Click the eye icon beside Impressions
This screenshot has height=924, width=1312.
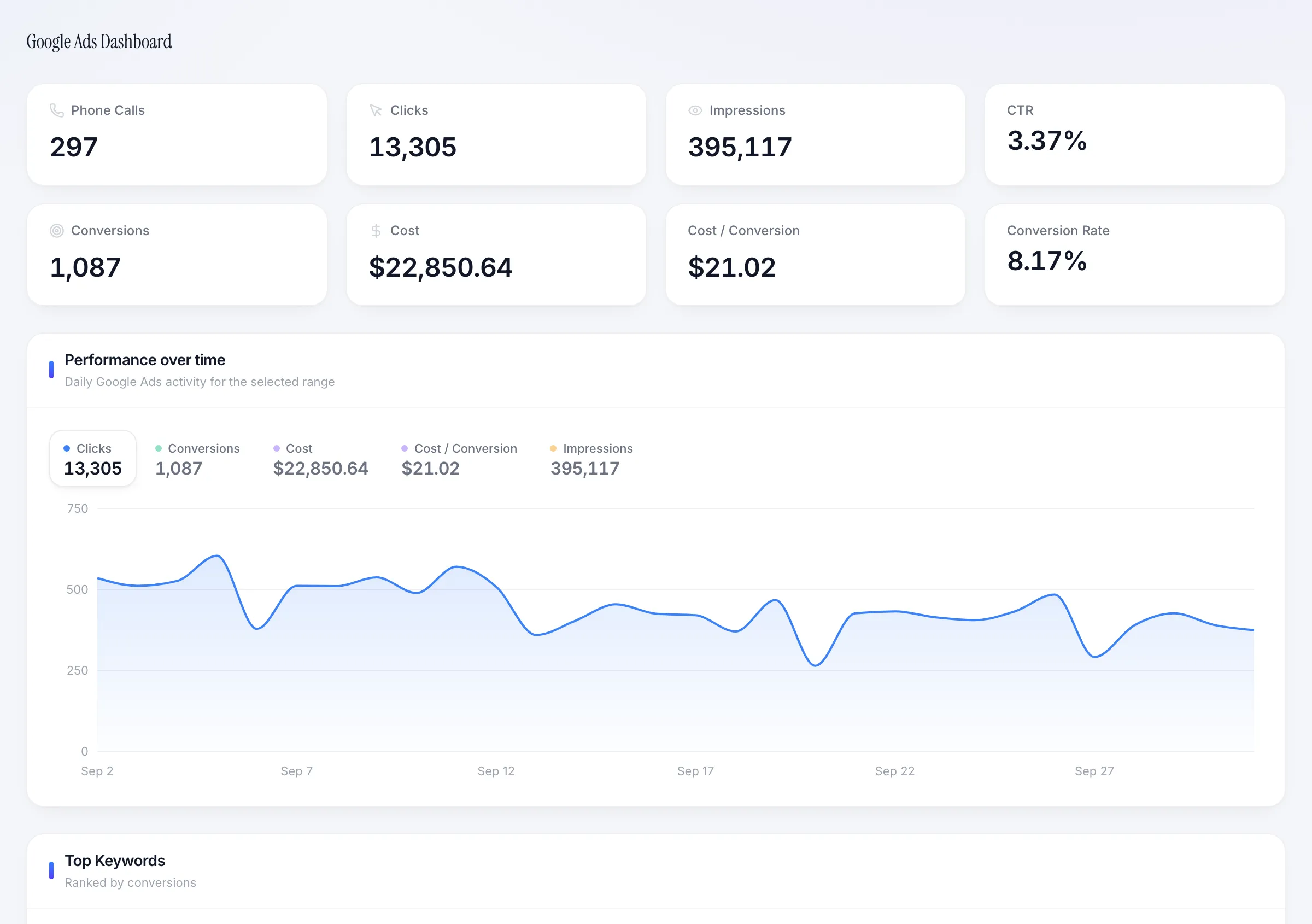[x=695, y=110]
